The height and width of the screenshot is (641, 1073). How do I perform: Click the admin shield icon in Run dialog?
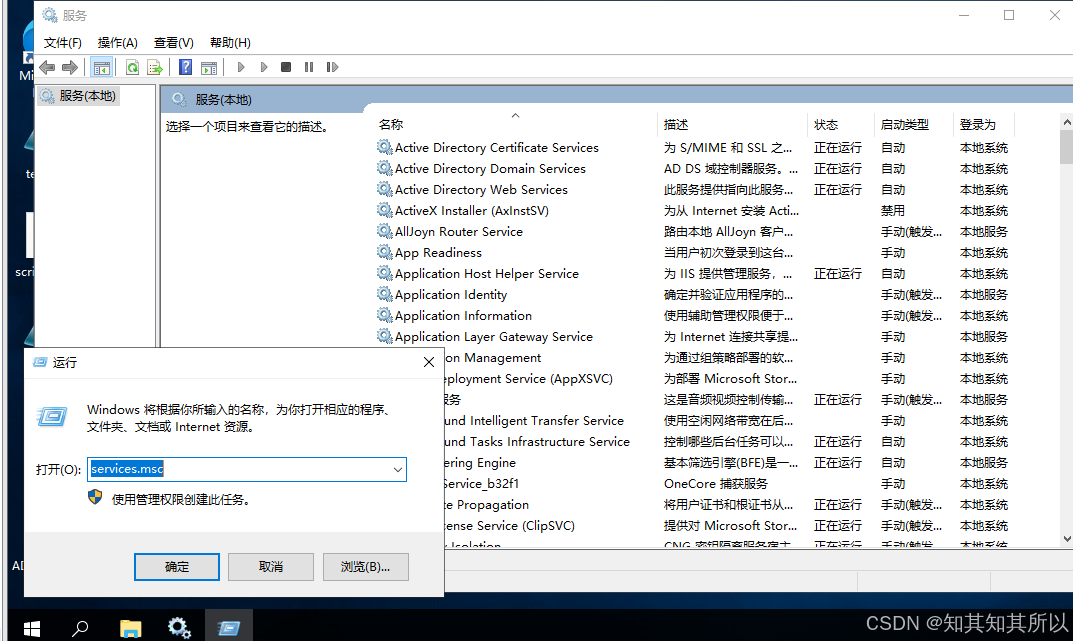[x=95, y=497]
